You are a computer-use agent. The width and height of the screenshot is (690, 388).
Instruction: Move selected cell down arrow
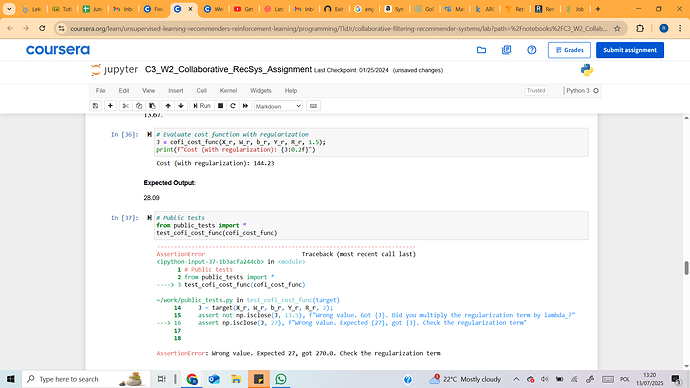point(181,106)
